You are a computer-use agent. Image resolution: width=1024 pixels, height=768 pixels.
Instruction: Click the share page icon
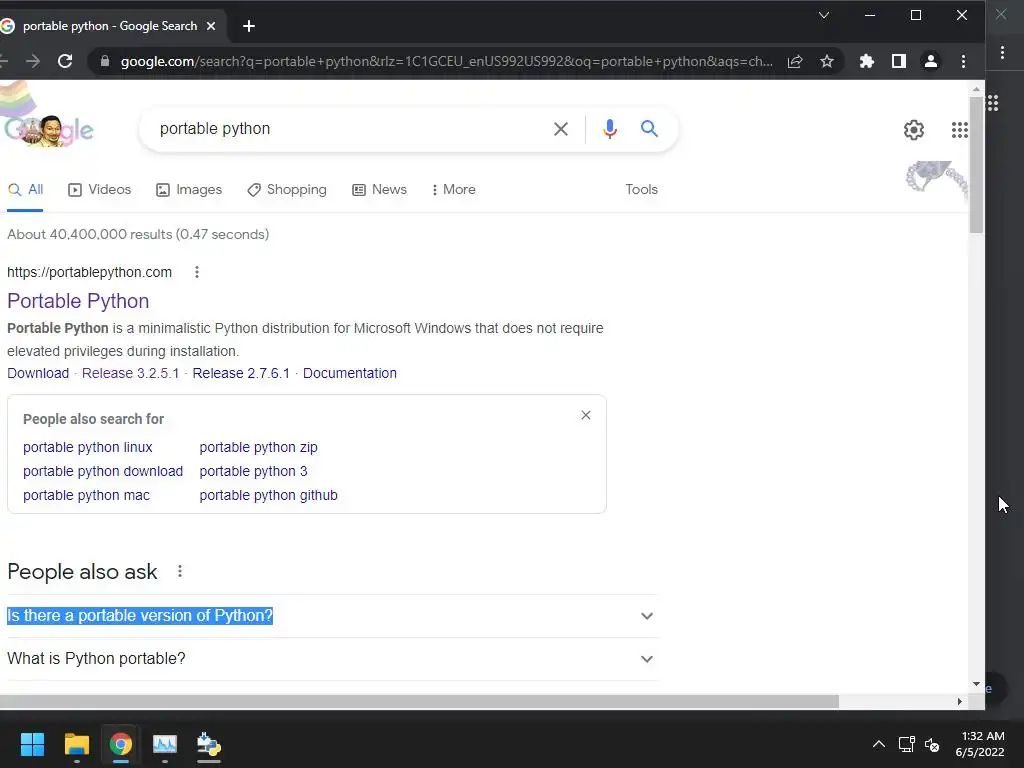click(795, 61)
